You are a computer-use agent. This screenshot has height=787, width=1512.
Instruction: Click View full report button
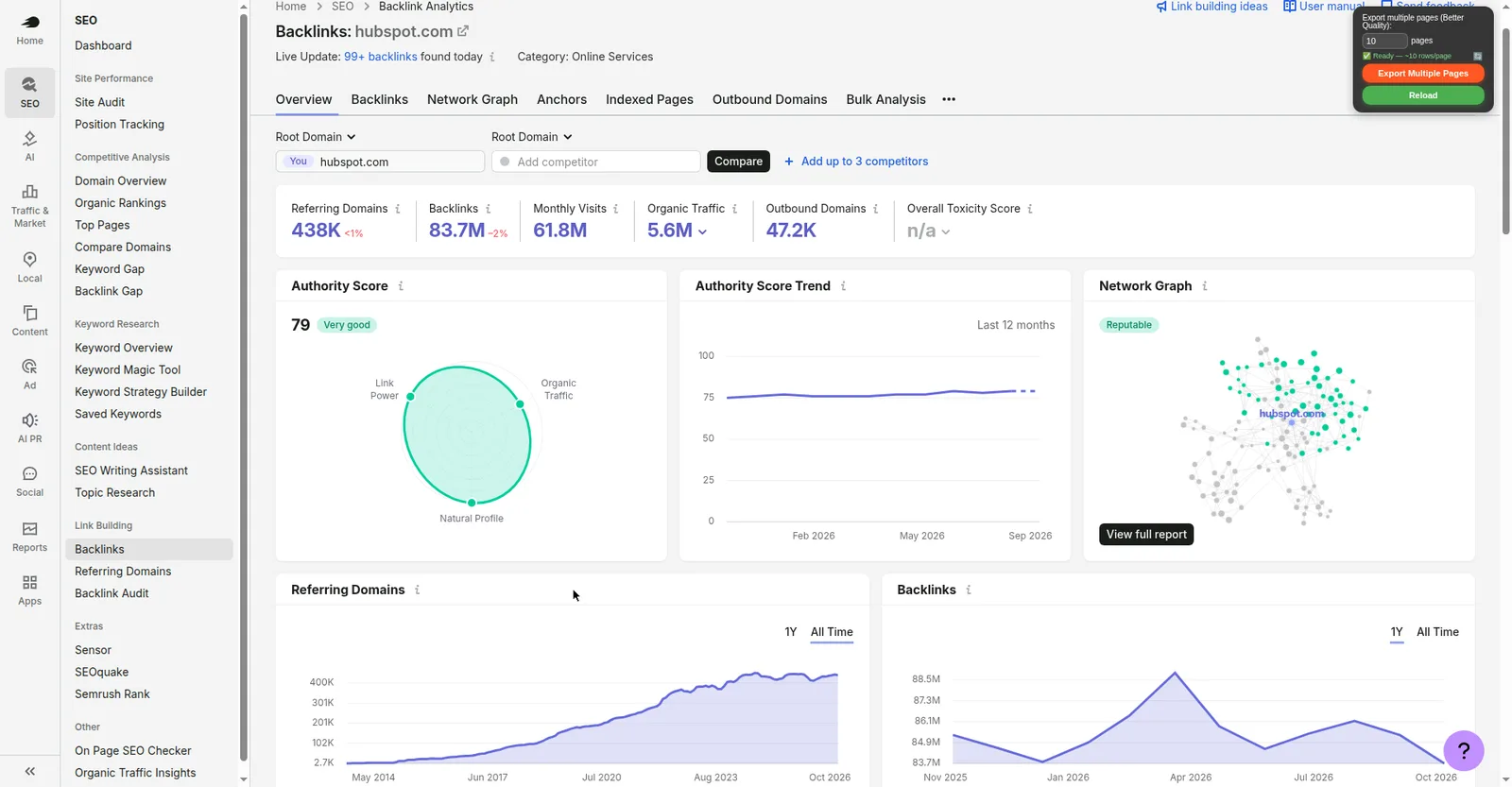pos(1146,535)
